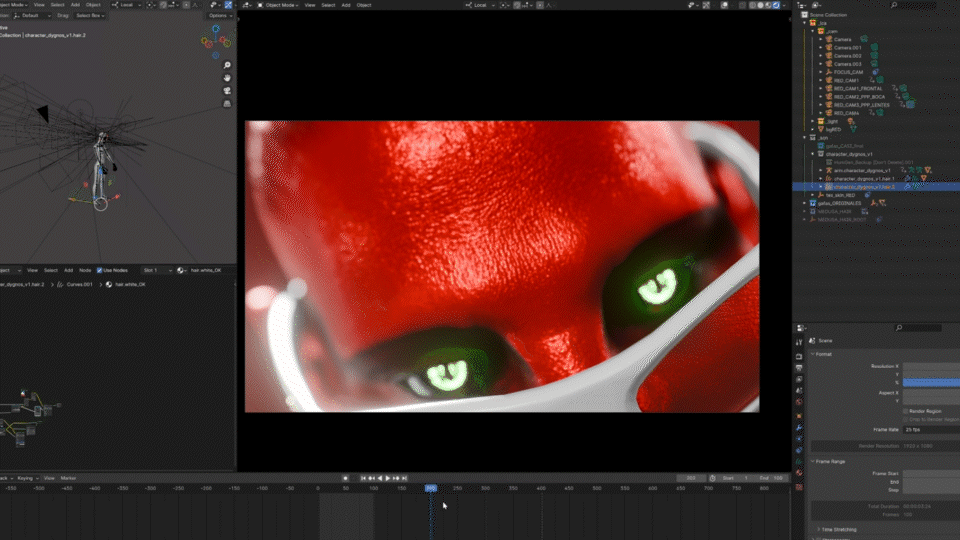Play the animation in reverse

[x=380, y=478]
